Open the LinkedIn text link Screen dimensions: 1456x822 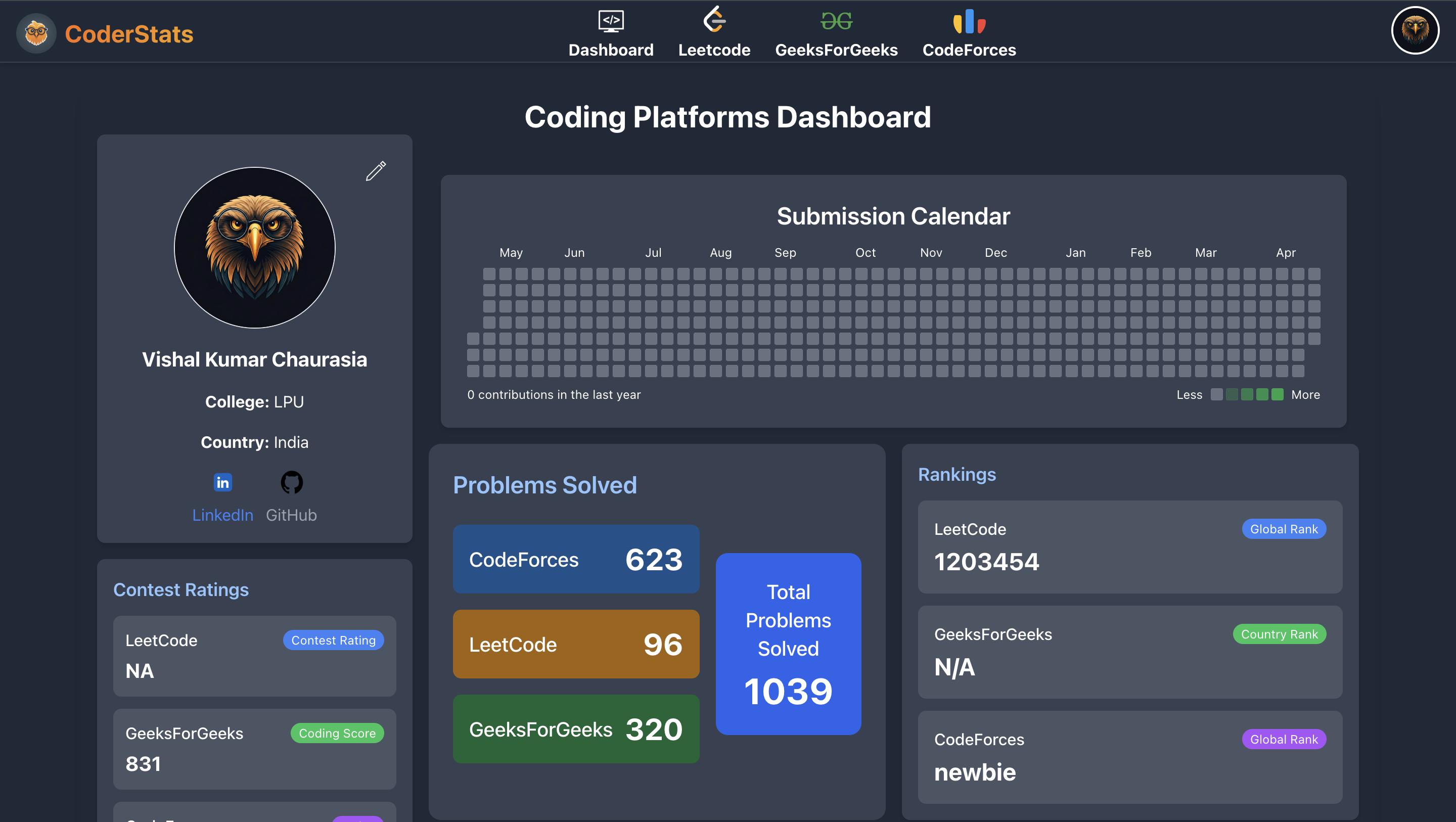point(222,515)
